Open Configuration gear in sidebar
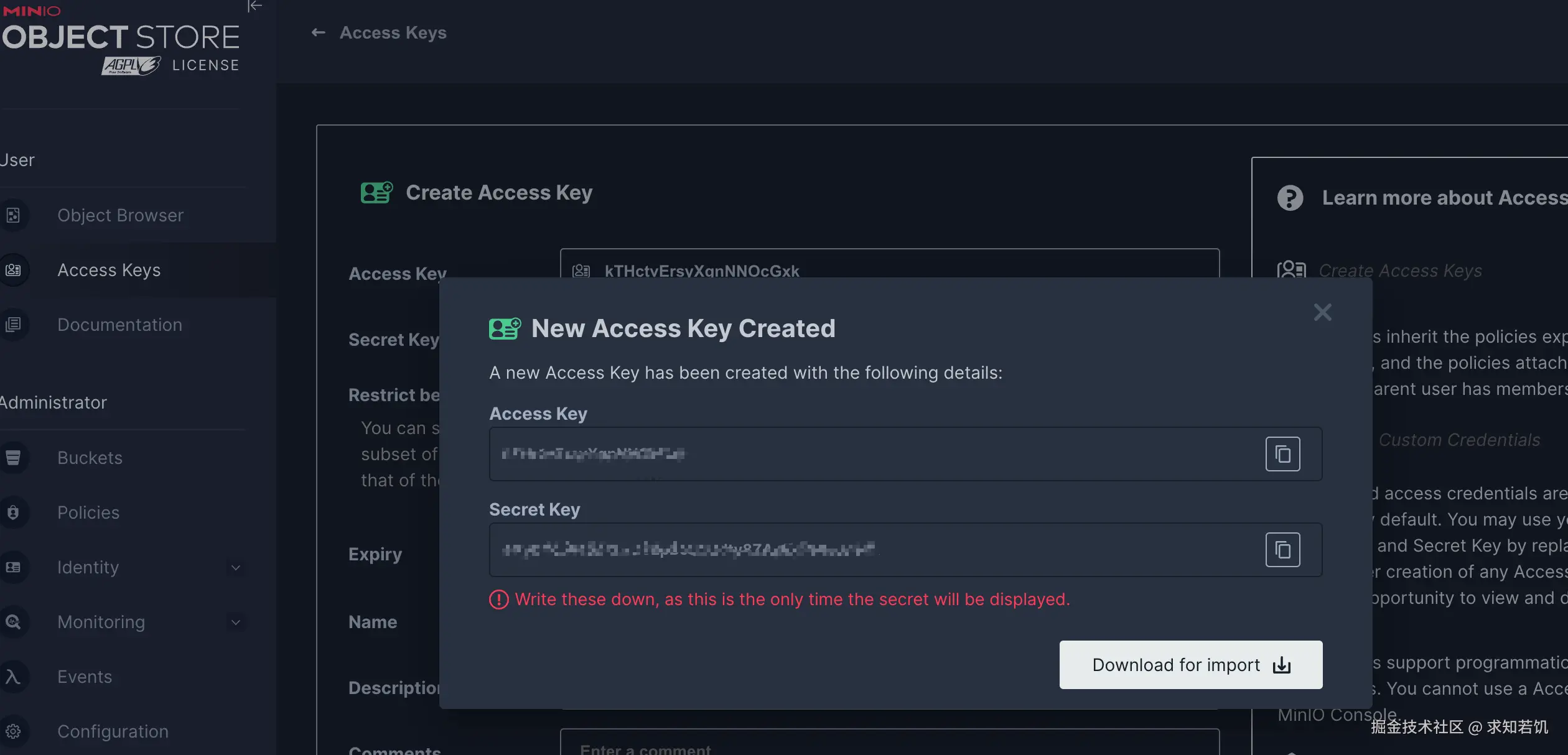This screenshot has width=1568, height=755. pos(13,731)
